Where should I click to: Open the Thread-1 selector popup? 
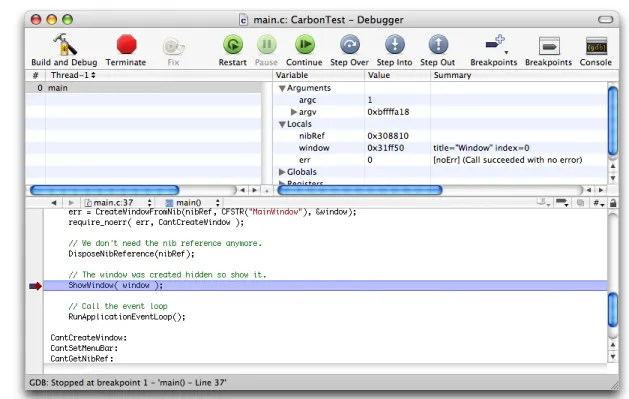point(73,75)
